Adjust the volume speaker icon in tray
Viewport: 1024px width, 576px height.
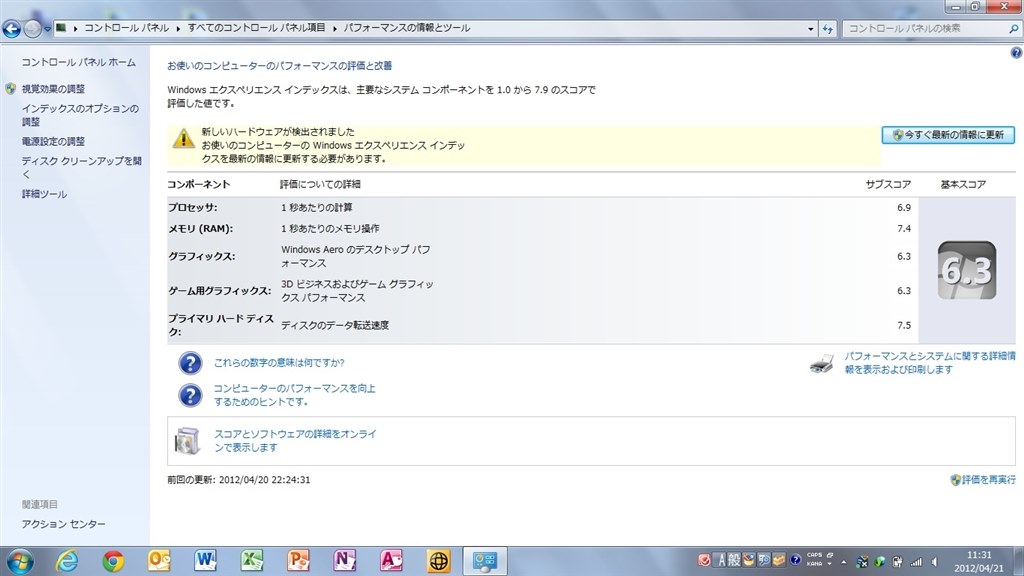click(x=935, y=562)
